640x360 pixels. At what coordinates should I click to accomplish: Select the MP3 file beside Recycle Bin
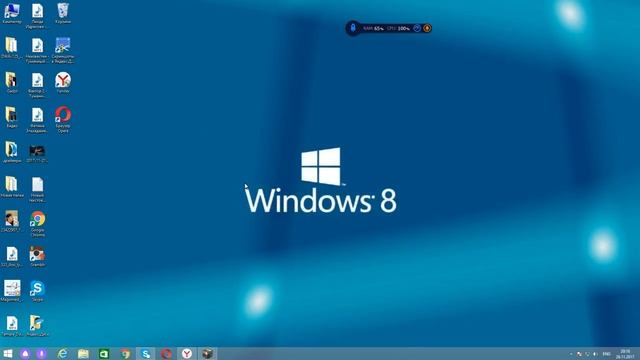[37, 16]
